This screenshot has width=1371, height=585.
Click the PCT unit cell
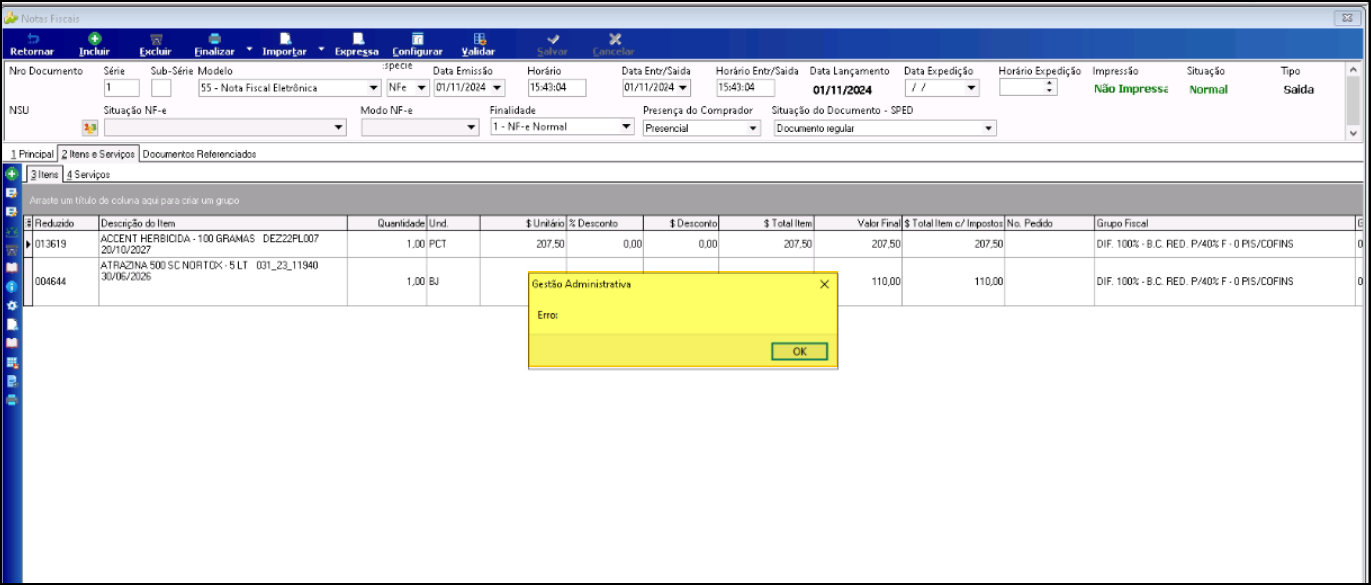coord(453,244)
